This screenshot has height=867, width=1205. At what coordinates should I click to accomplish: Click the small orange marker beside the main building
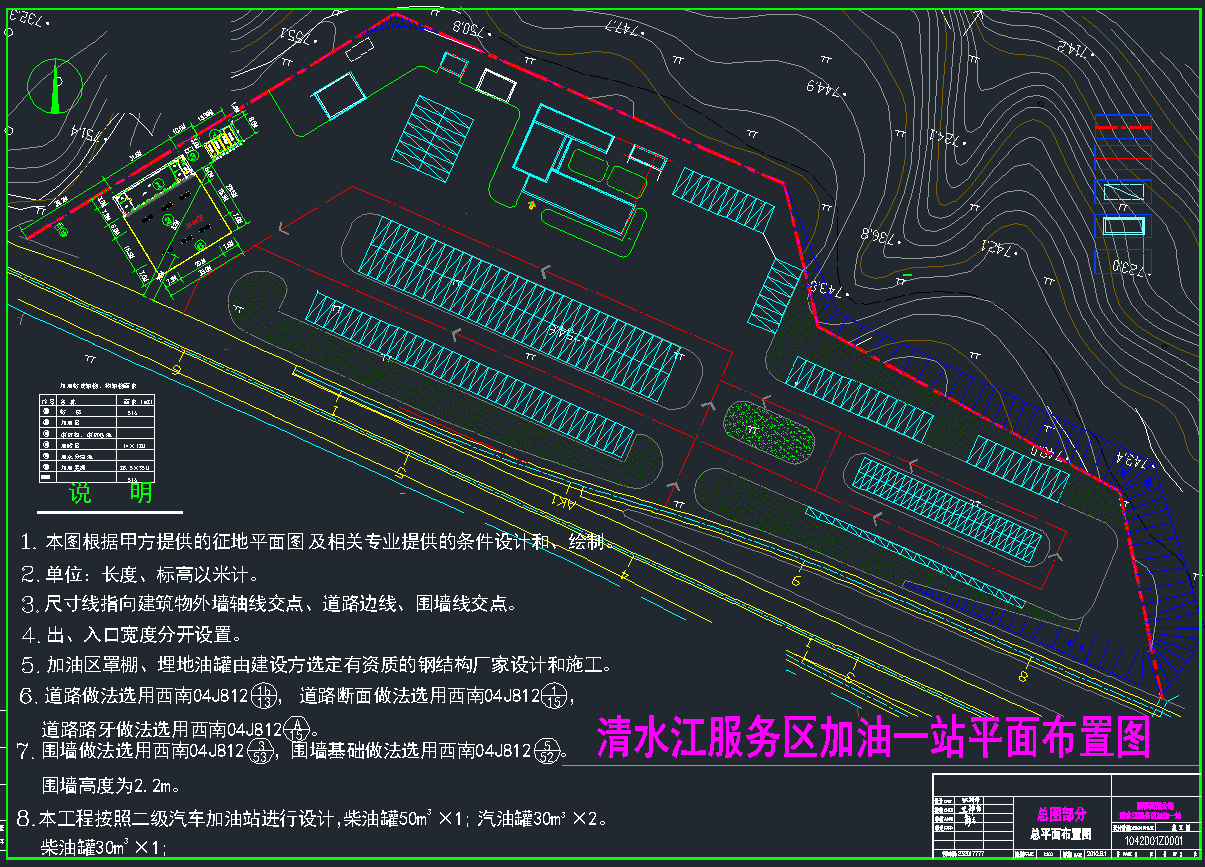[x=531, y=205]
